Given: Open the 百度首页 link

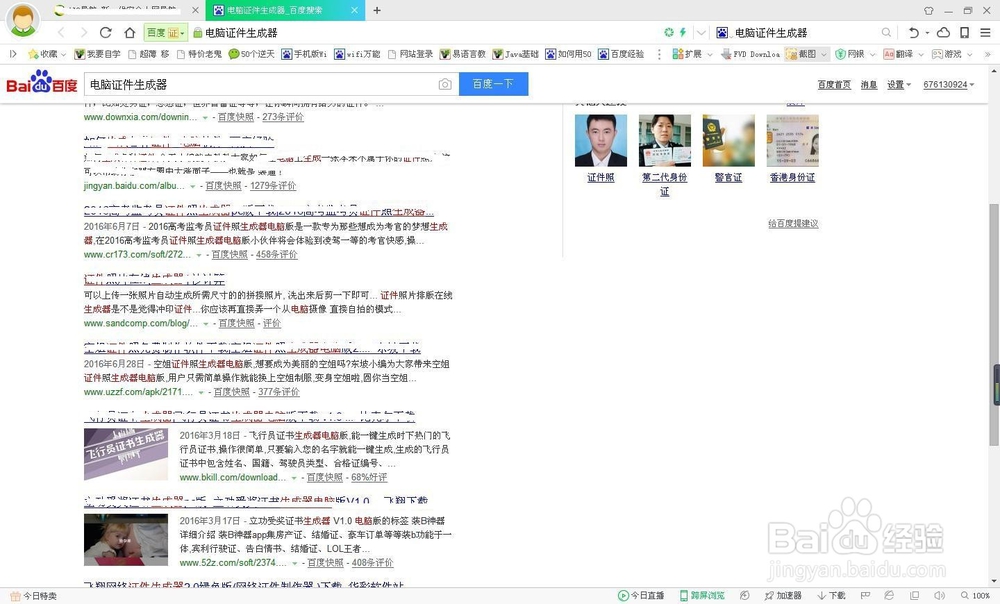Looking at the screenshot, I should pos(834,84).
